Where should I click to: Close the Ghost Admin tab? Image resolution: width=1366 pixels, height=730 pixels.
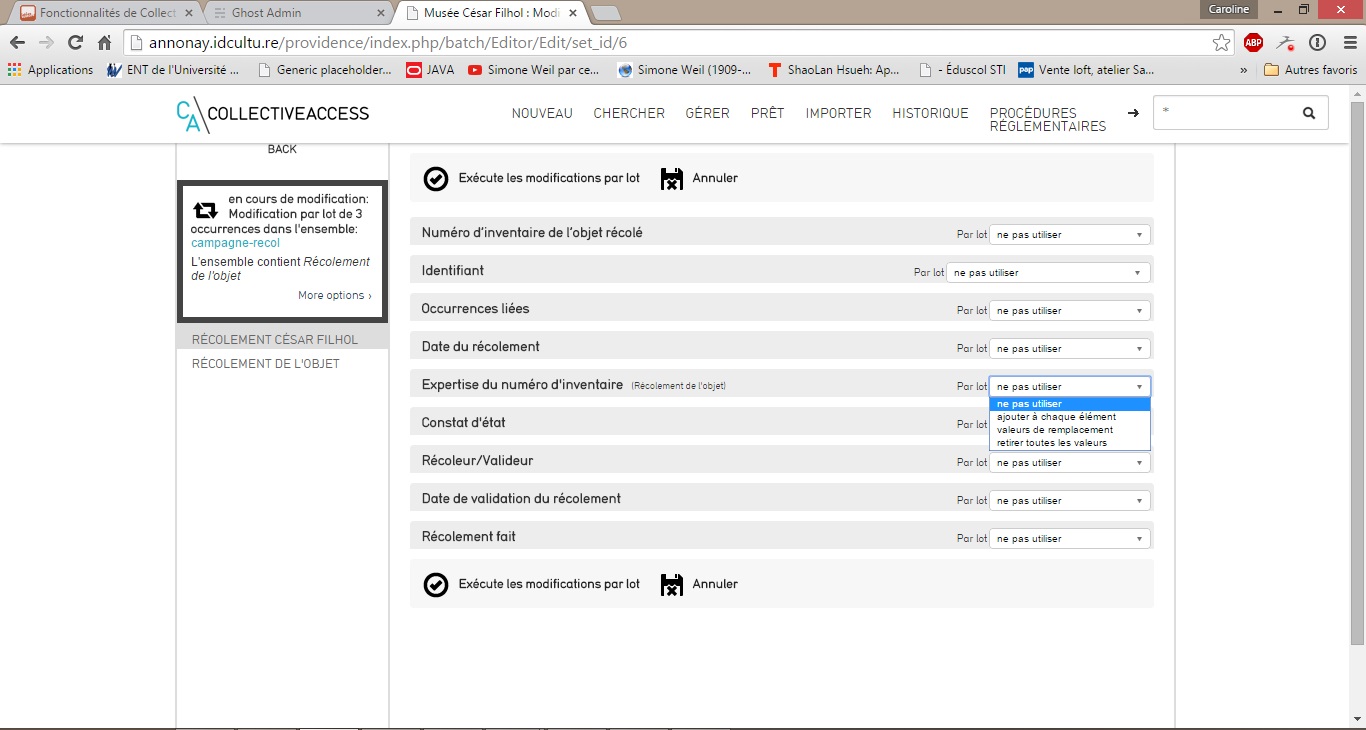coord(381,13)
